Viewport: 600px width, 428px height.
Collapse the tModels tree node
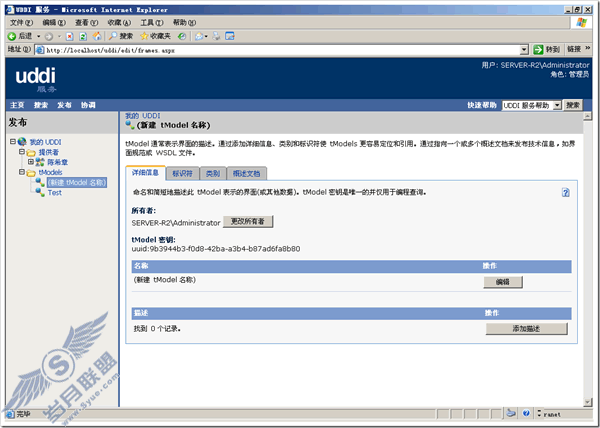(x=22, y=172)
